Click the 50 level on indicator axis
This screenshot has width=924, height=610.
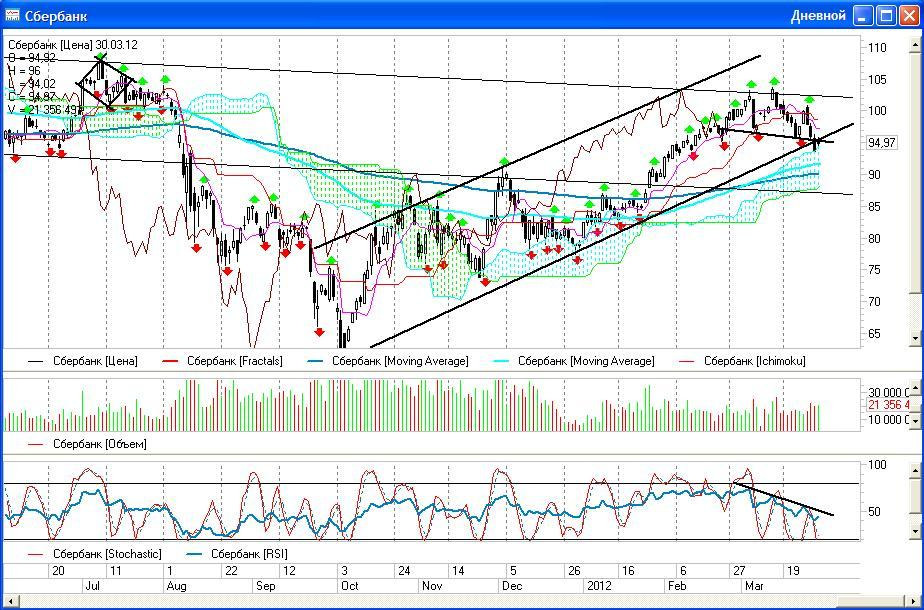coord(876,512)
